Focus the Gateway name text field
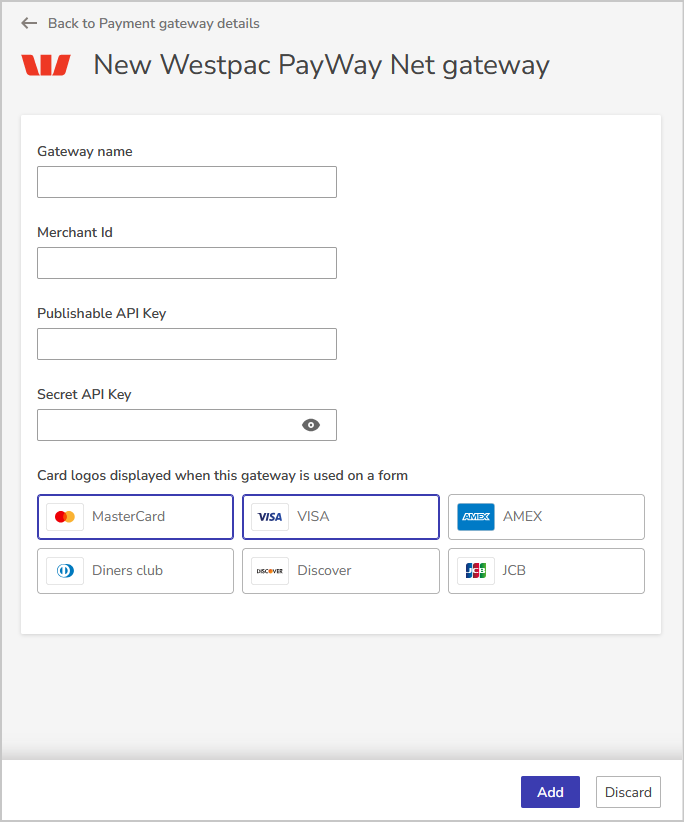 coord(187,182)
